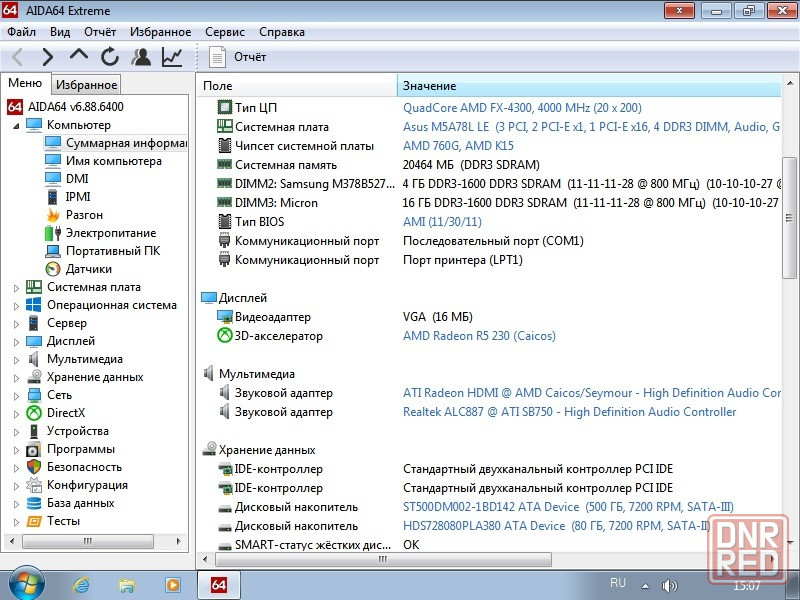This screenshot has height=600, width=800.
Task: Click the Дисплей monitor icon in tree
Action: (34, 341)
